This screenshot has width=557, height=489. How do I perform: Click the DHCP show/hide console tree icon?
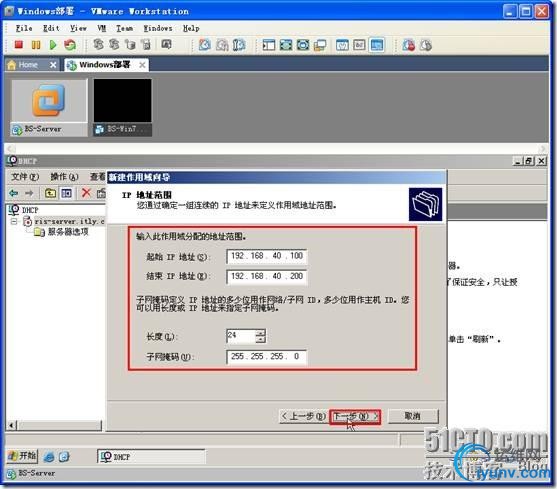67,193
